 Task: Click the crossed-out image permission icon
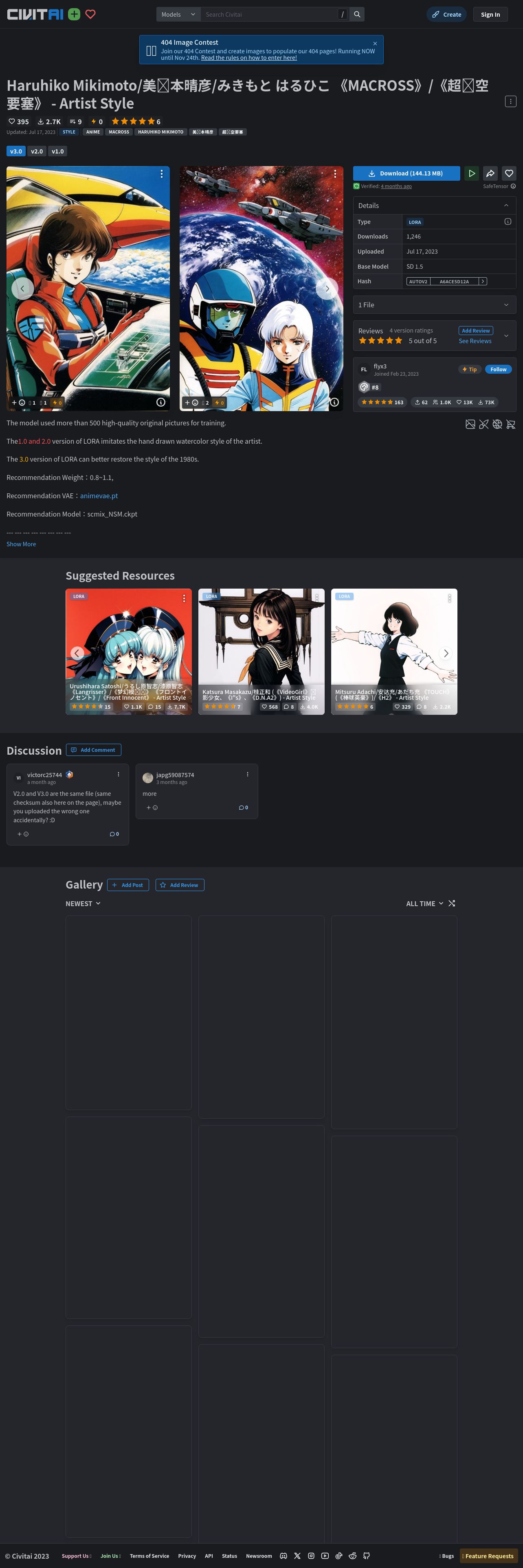tap(470, 424)
